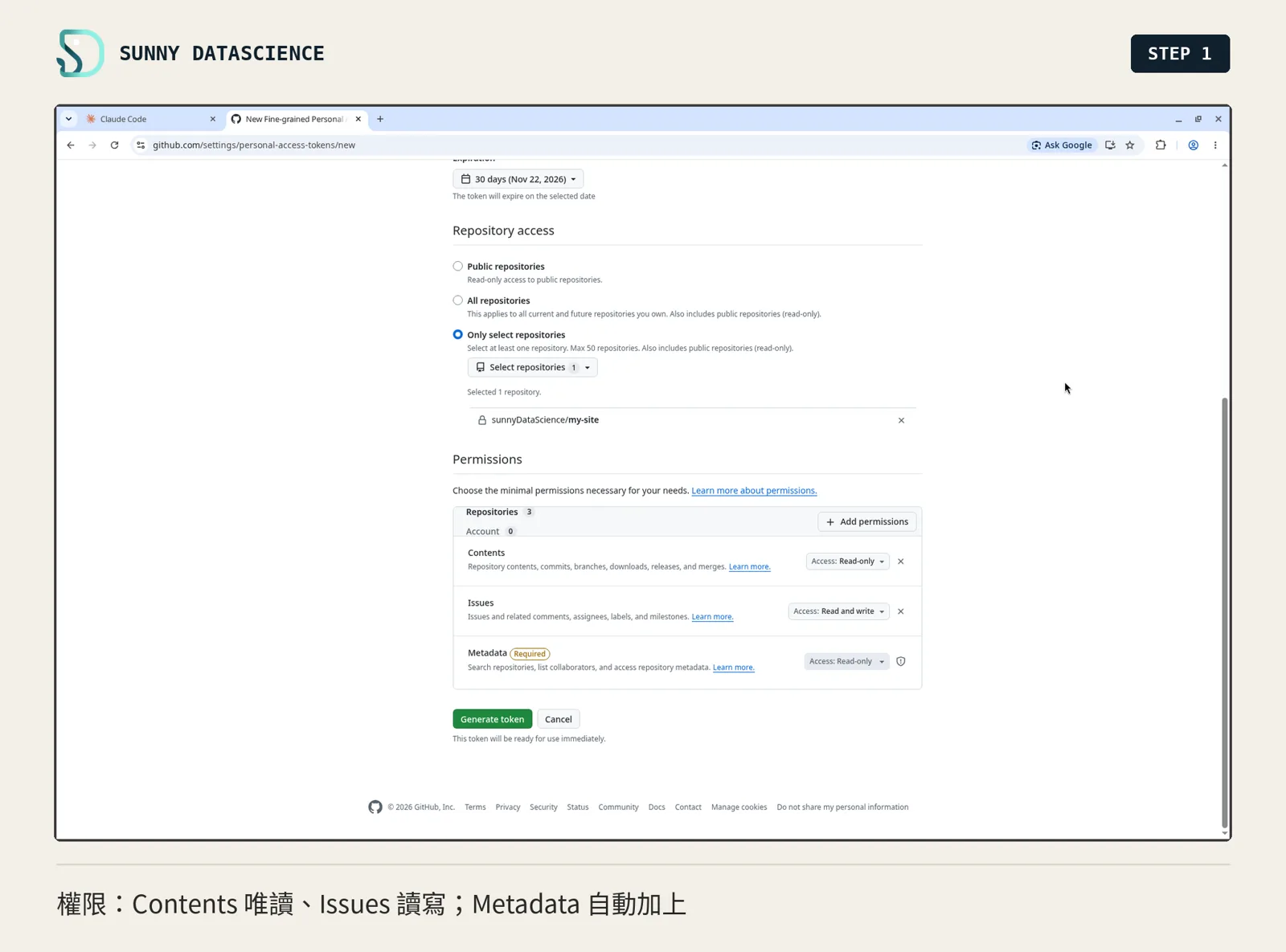Switch to Claude Code tab
Viewport: 1286px width, 952px height.
[151, 119]
